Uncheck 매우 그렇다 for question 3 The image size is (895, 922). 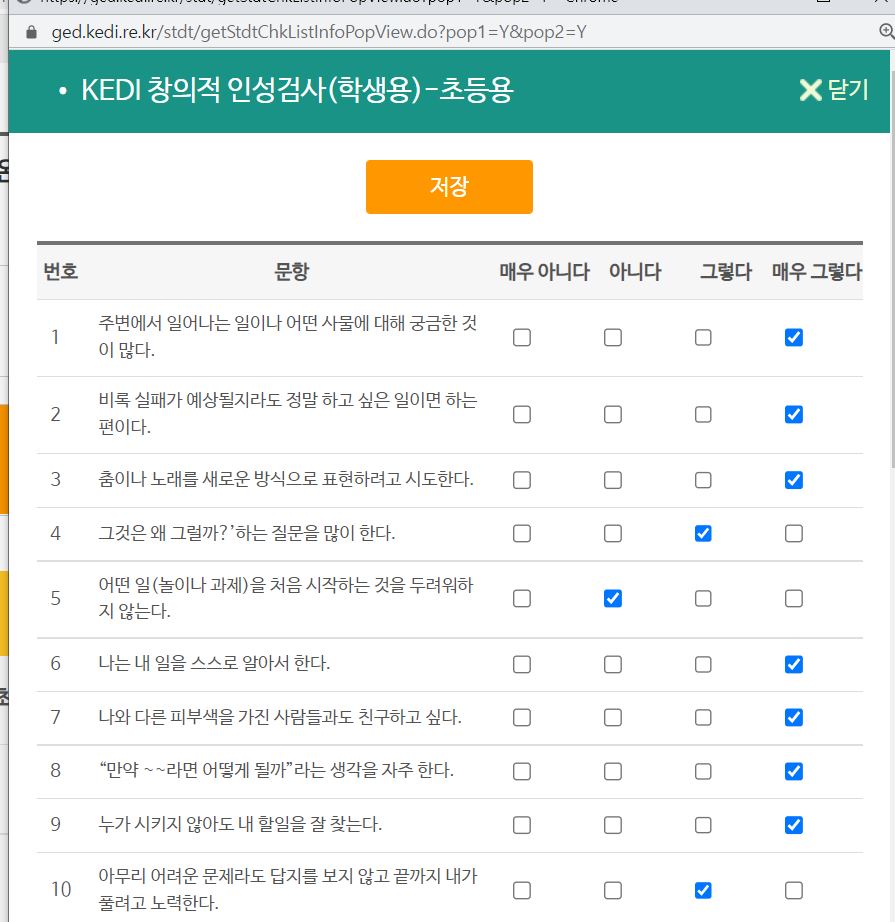794,480
